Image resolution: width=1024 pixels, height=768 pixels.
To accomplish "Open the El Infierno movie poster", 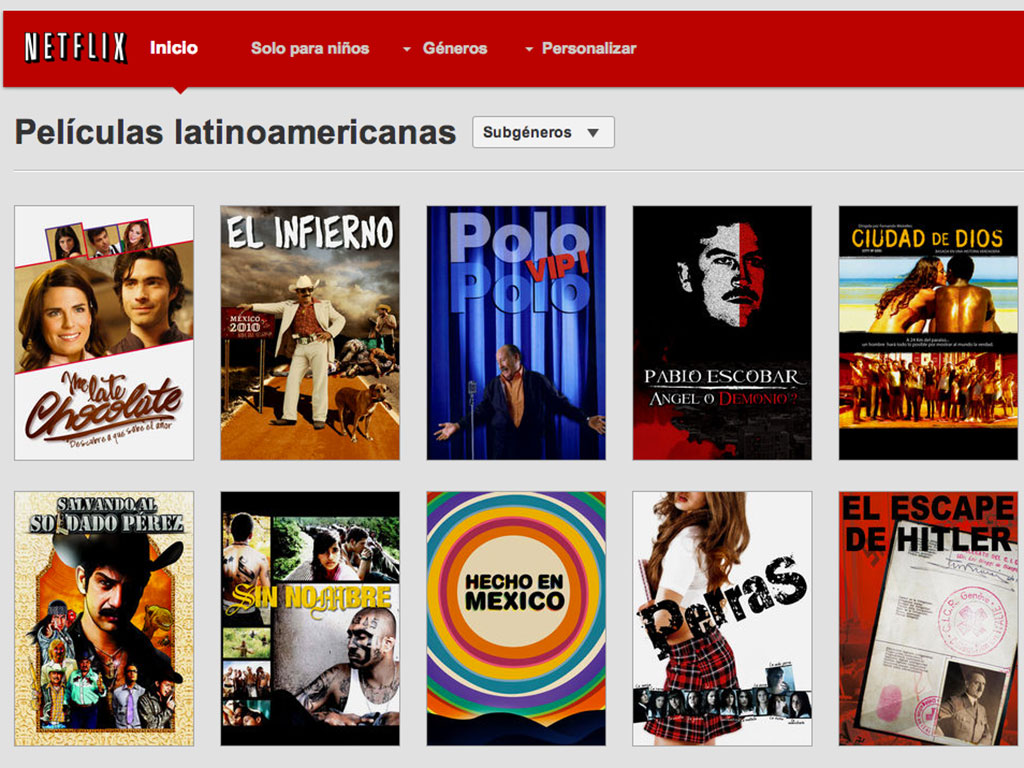I will click(x=310, y=332).
